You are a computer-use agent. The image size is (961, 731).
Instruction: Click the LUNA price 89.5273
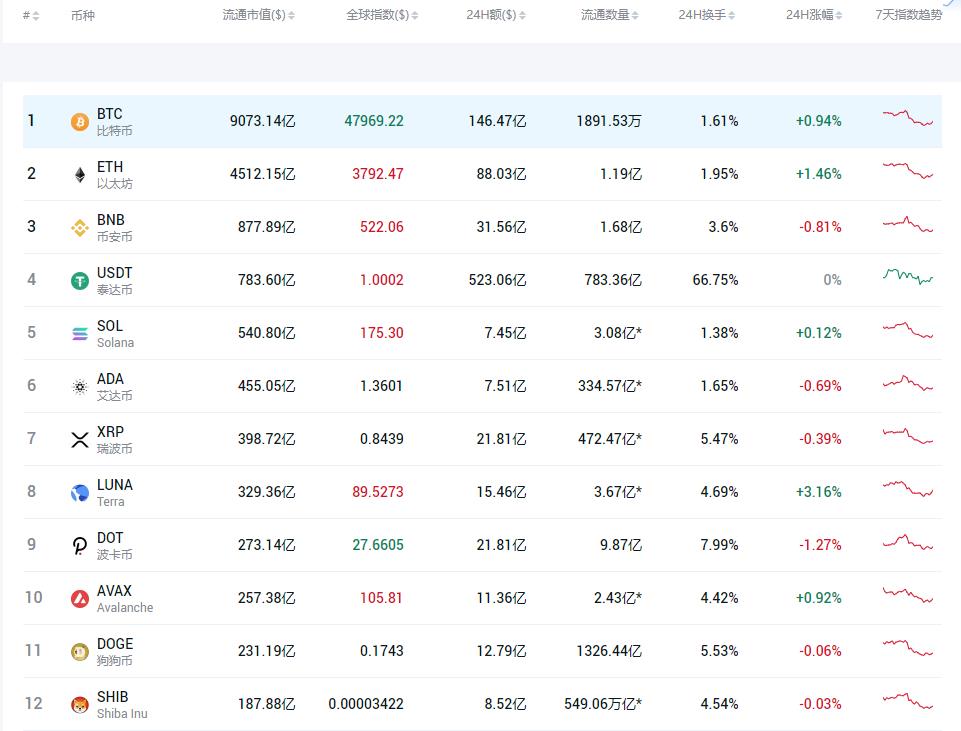(x=378, y=492)
